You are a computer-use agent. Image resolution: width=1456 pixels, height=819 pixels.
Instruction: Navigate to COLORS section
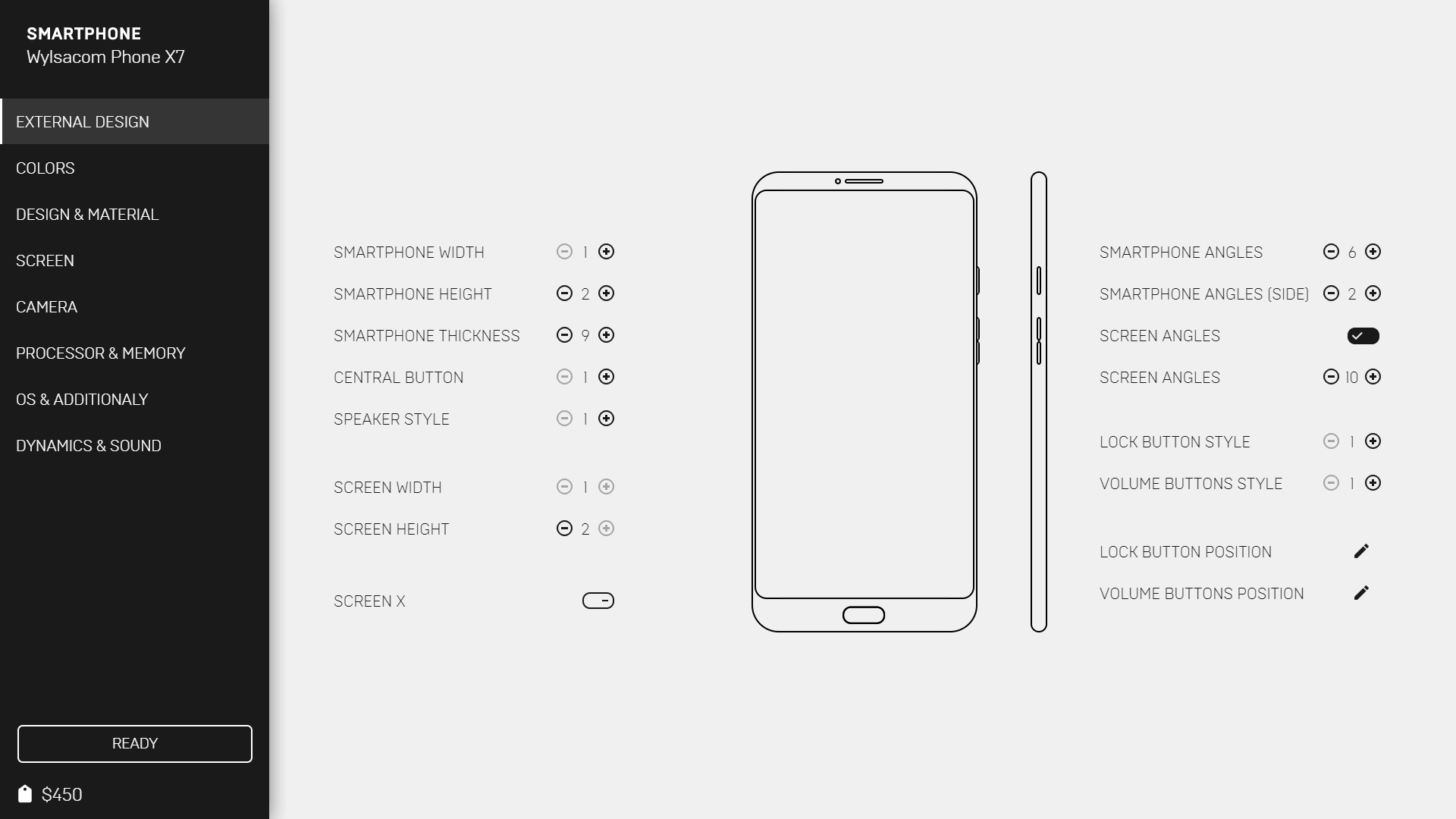(x=135, y=168)
